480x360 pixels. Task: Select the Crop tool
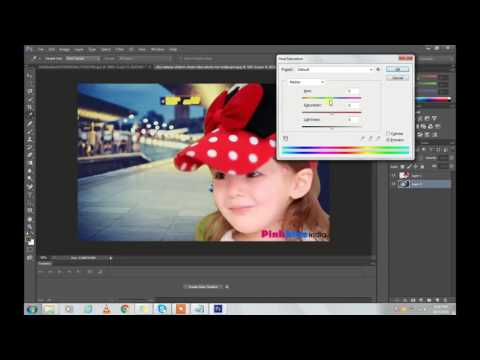tap(30, 107)
